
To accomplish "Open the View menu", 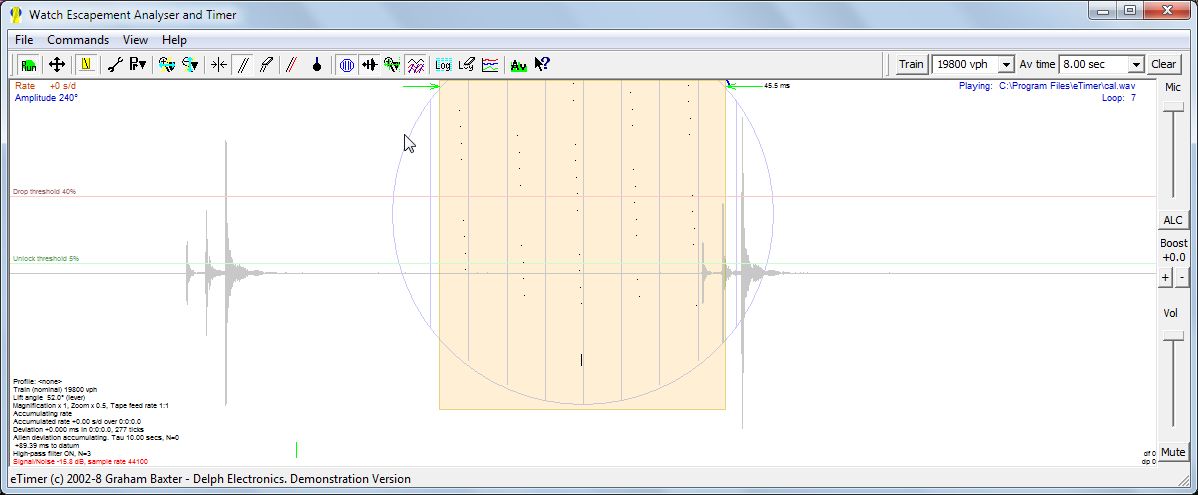I will click(135, 40).
